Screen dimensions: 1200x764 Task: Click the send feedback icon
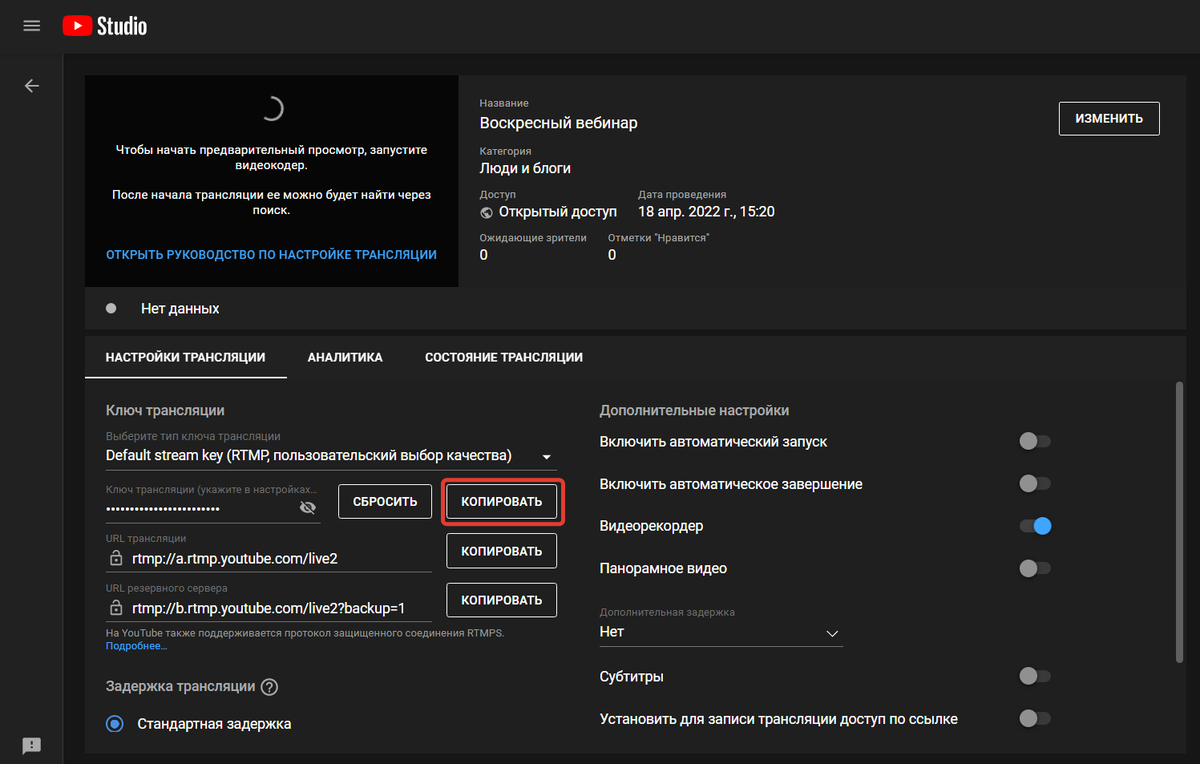[x=31, y=745]
